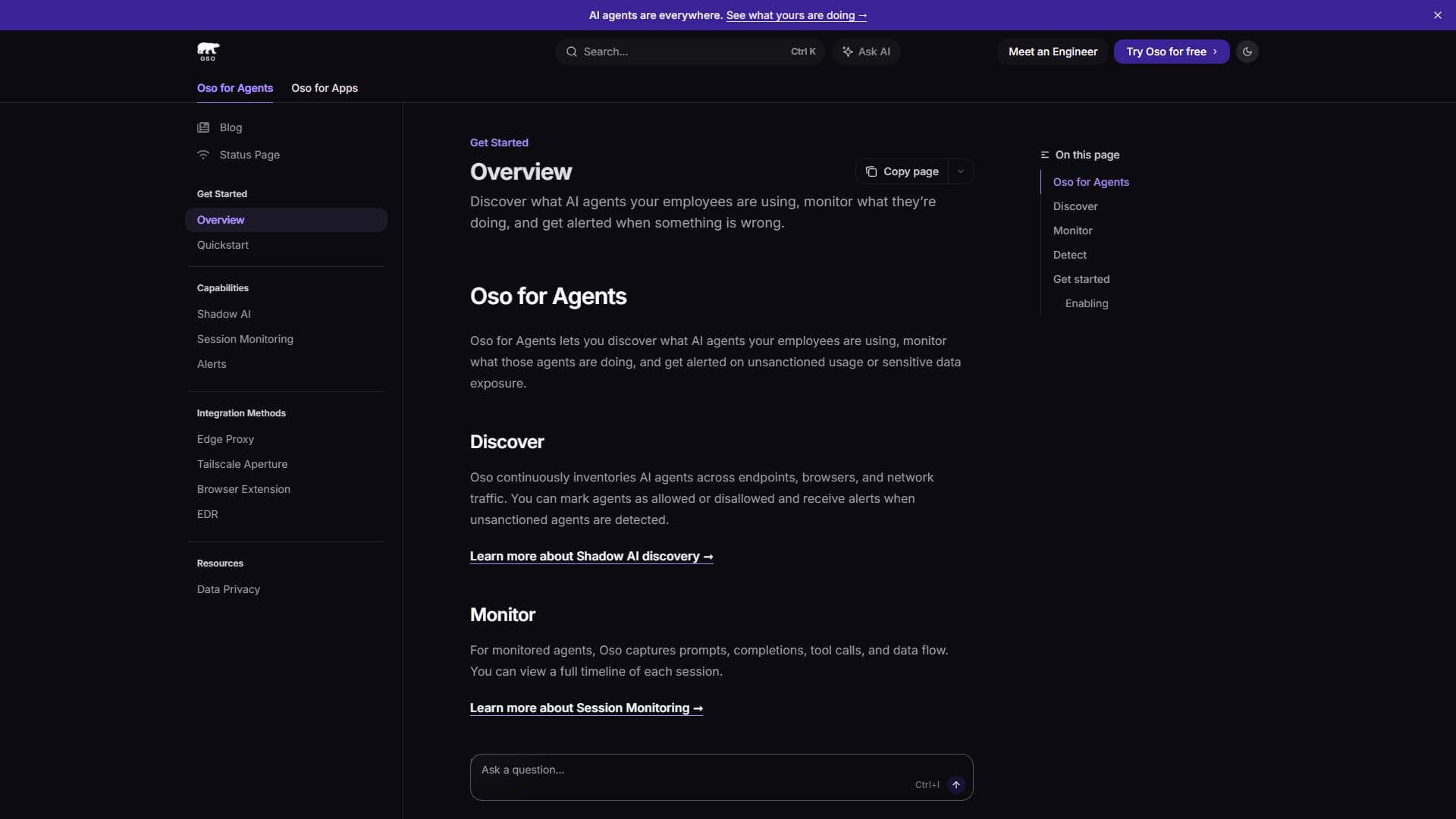Expand the Copy page dropdown chevron
This screenshot has width=1456, height=819.
(x=960, y=171)
